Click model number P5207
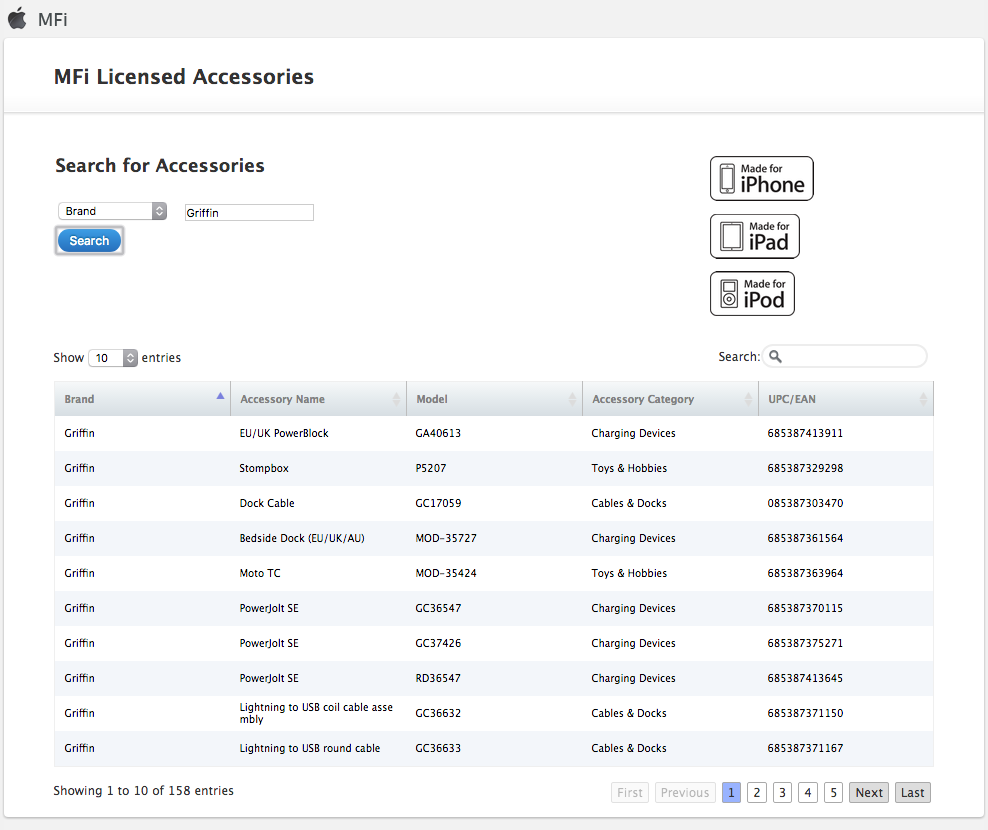Viewport: 988px width, 830px height. [x=430, y=468]
